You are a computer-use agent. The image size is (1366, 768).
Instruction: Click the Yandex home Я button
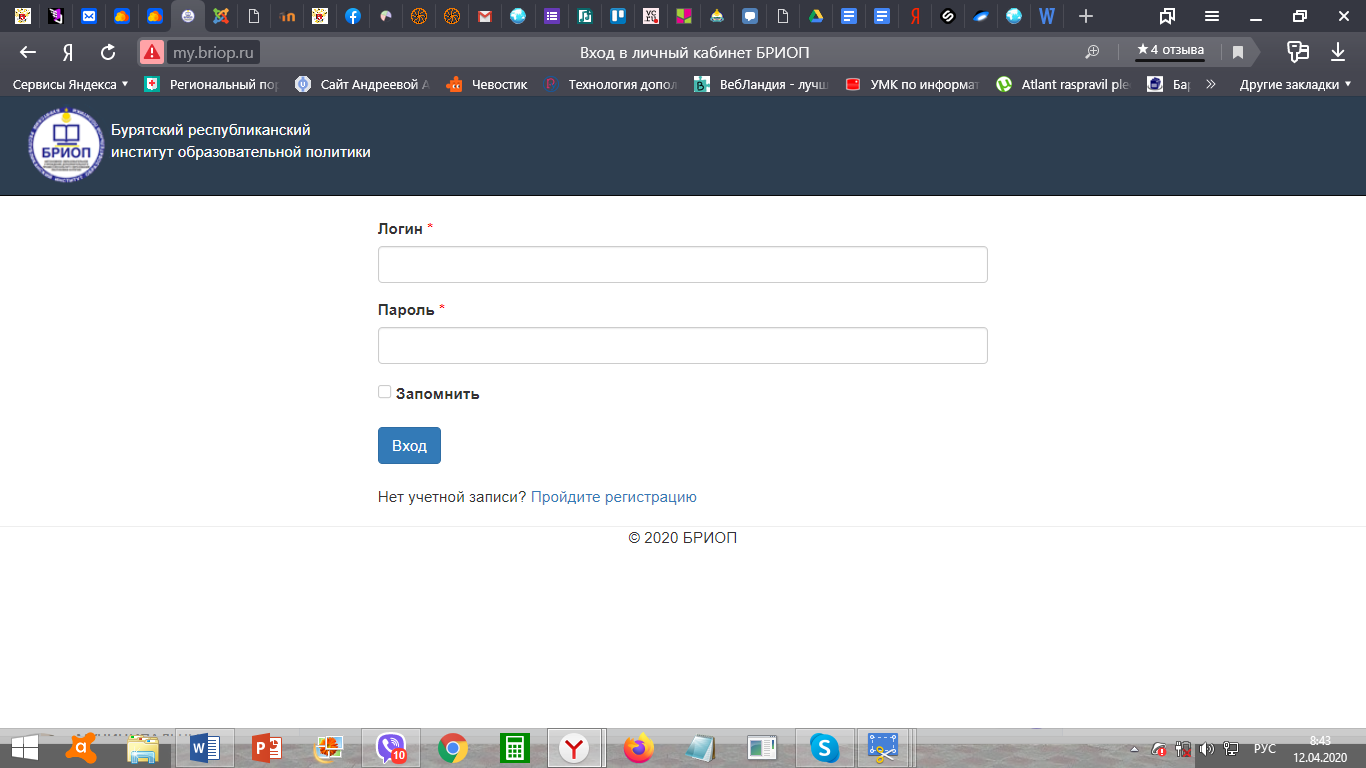68,52
